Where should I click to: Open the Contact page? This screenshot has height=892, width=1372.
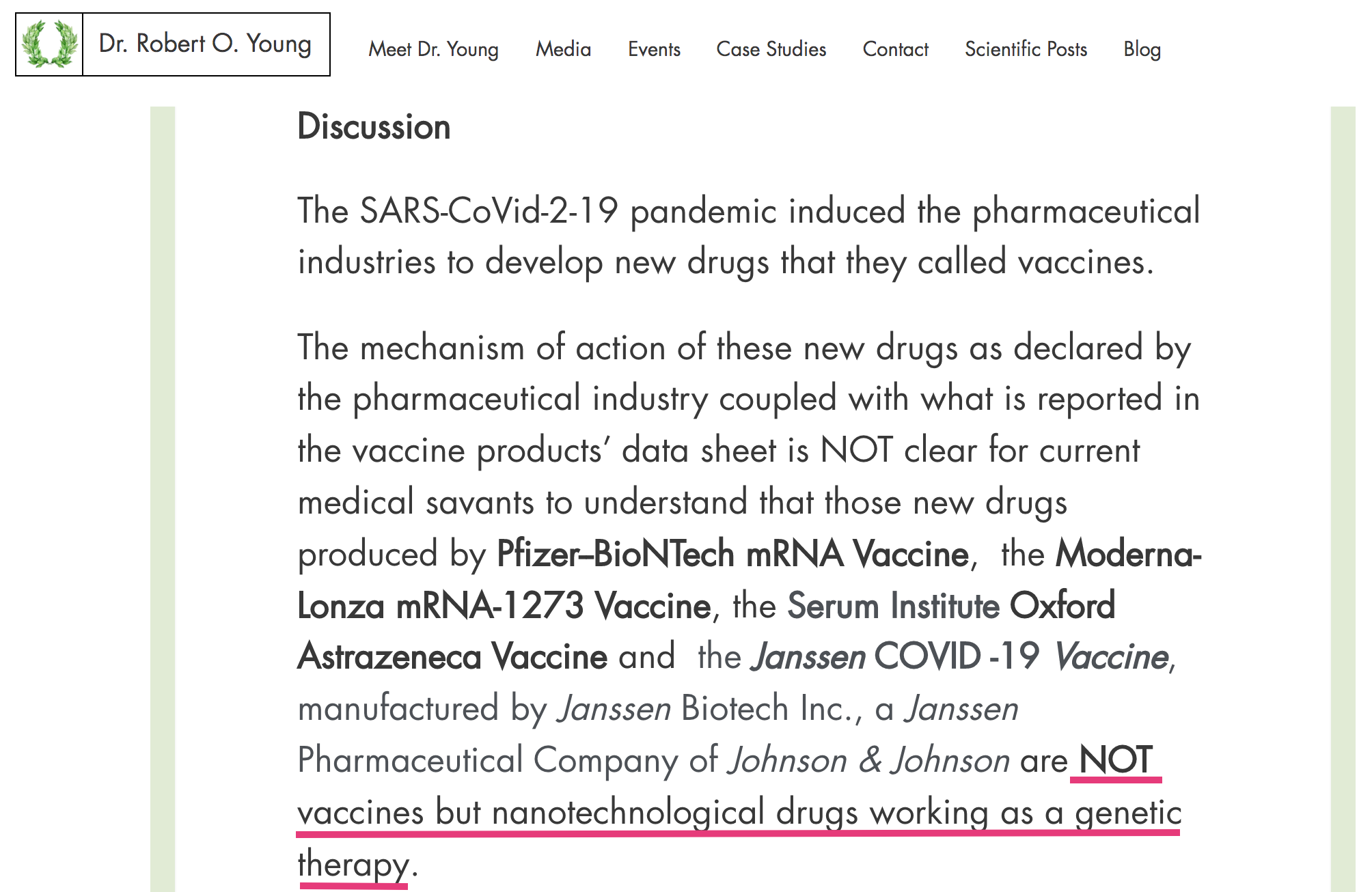895,49
